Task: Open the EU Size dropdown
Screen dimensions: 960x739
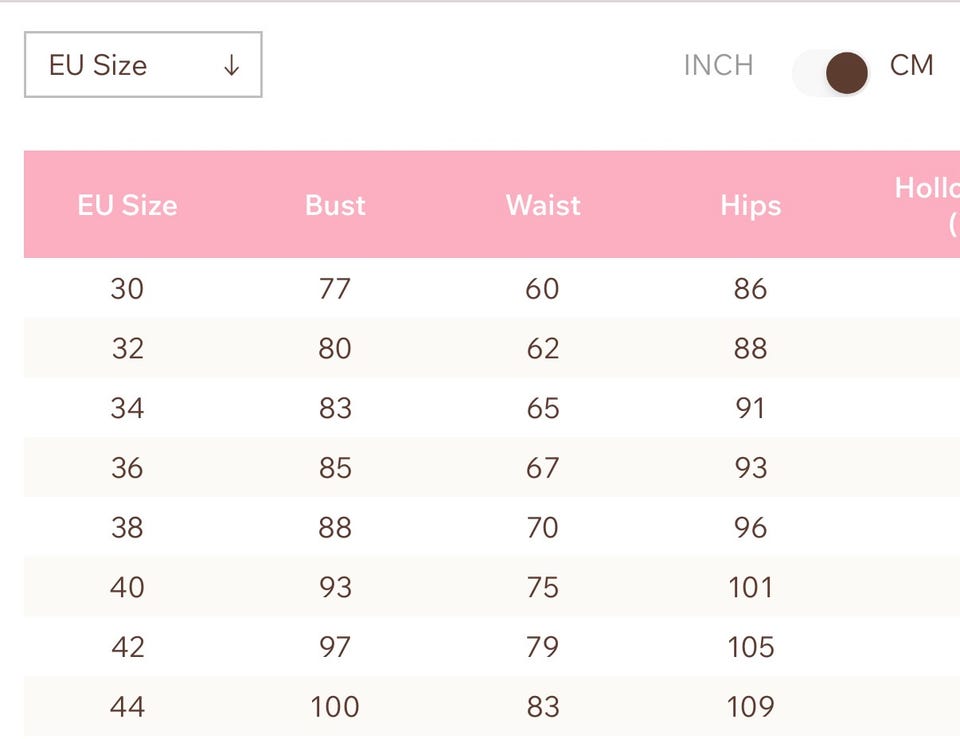Action: 143,64
